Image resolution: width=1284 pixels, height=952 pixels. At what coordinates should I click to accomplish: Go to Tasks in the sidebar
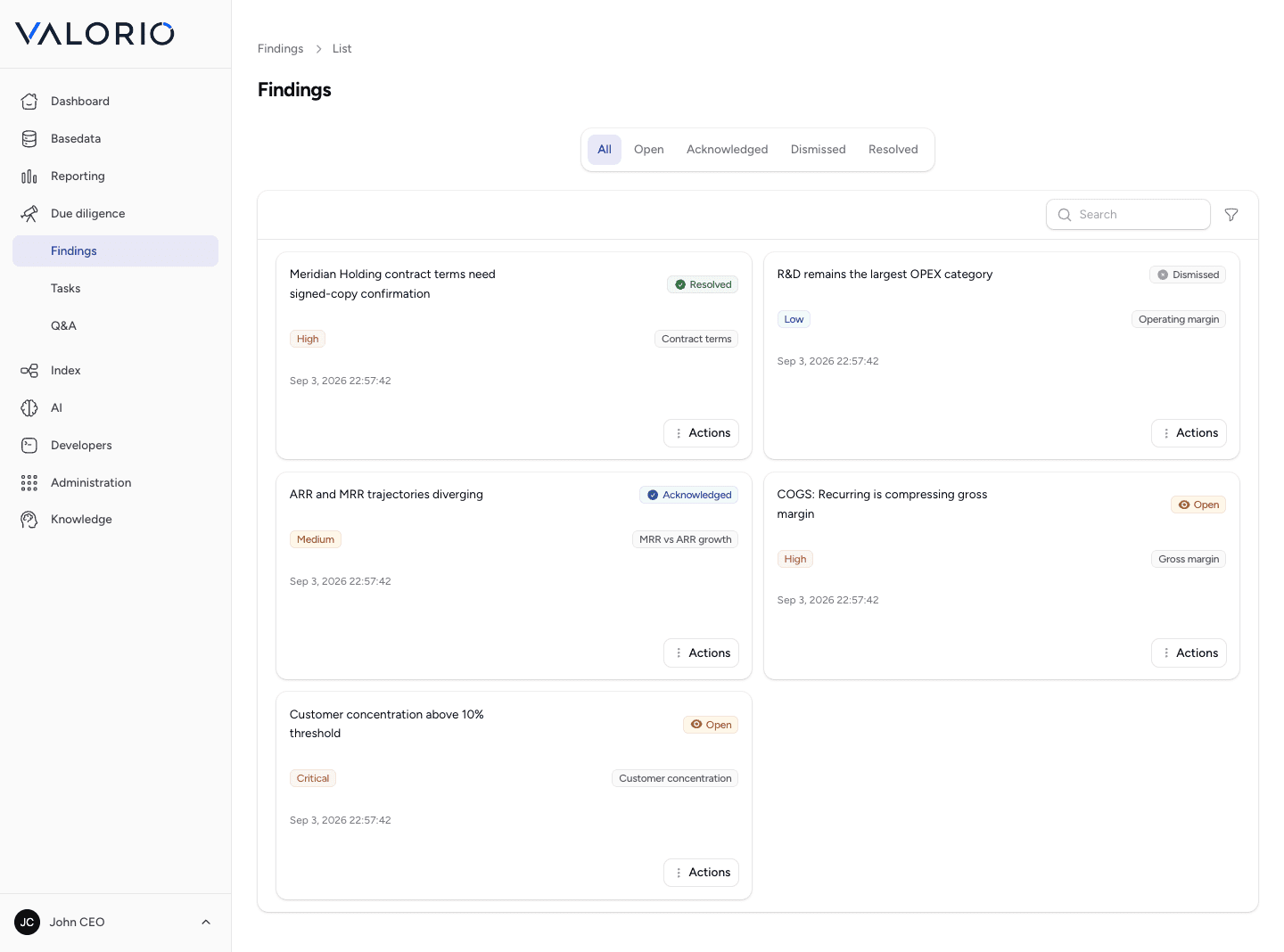(x=115, y=289)
